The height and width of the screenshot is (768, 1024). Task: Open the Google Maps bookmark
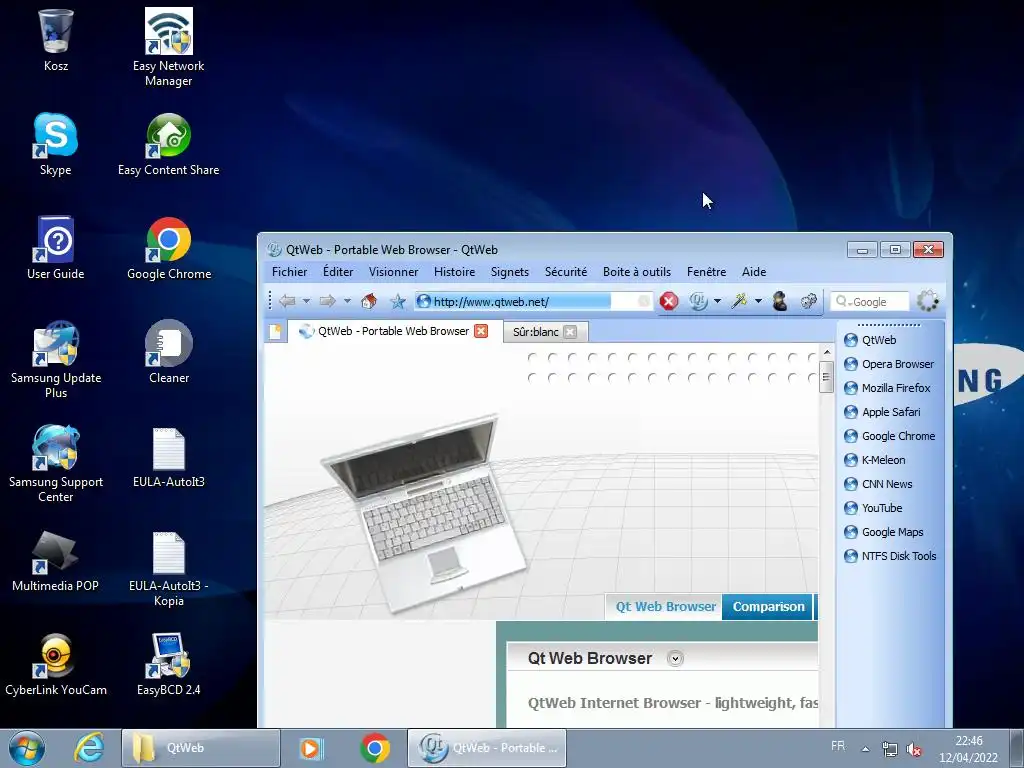click(884, 532)
